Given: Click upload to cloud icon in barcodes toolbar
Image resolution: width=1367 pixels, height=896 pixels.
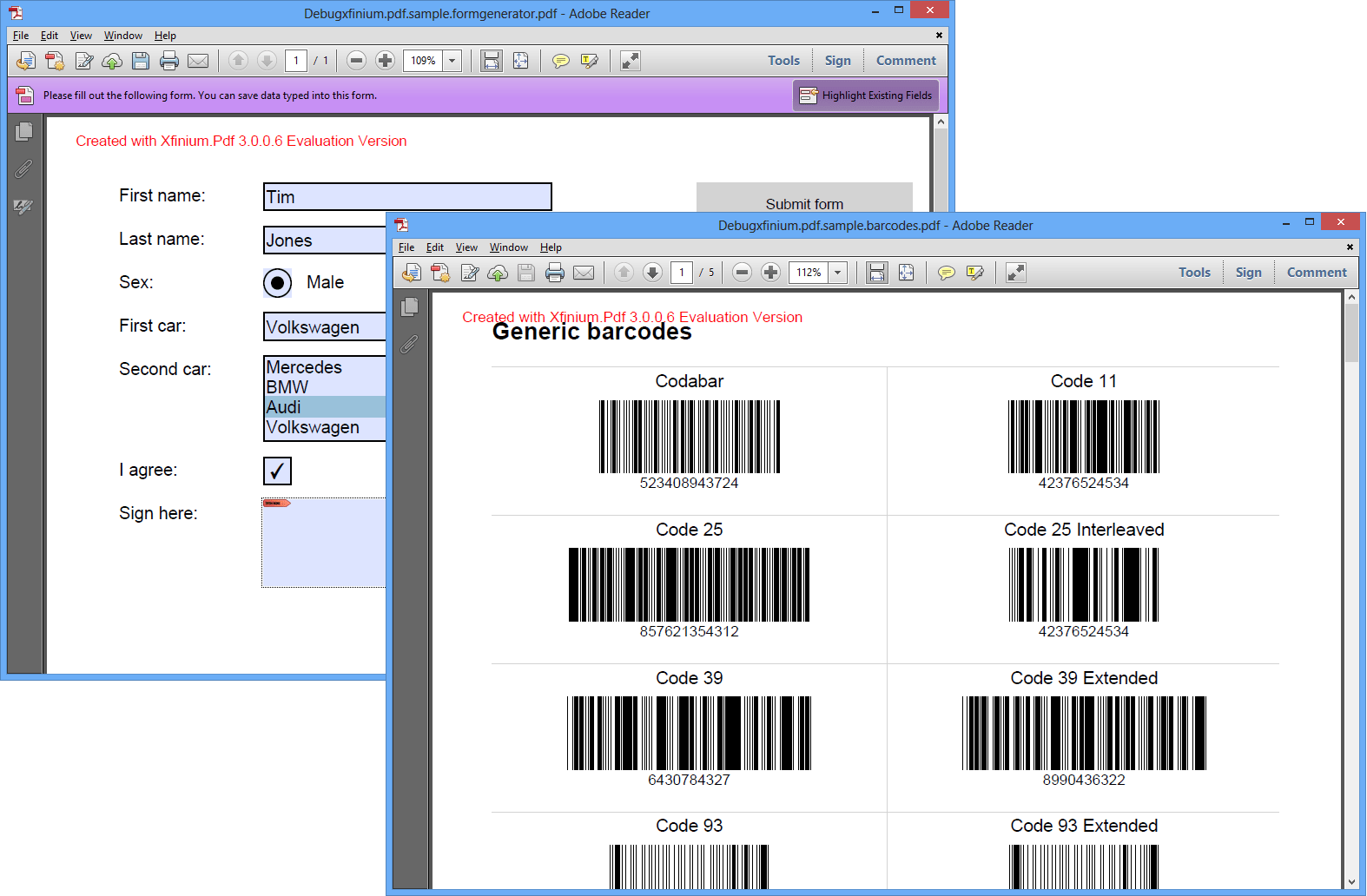Looking at the screenshot, I should click(498, 273).
